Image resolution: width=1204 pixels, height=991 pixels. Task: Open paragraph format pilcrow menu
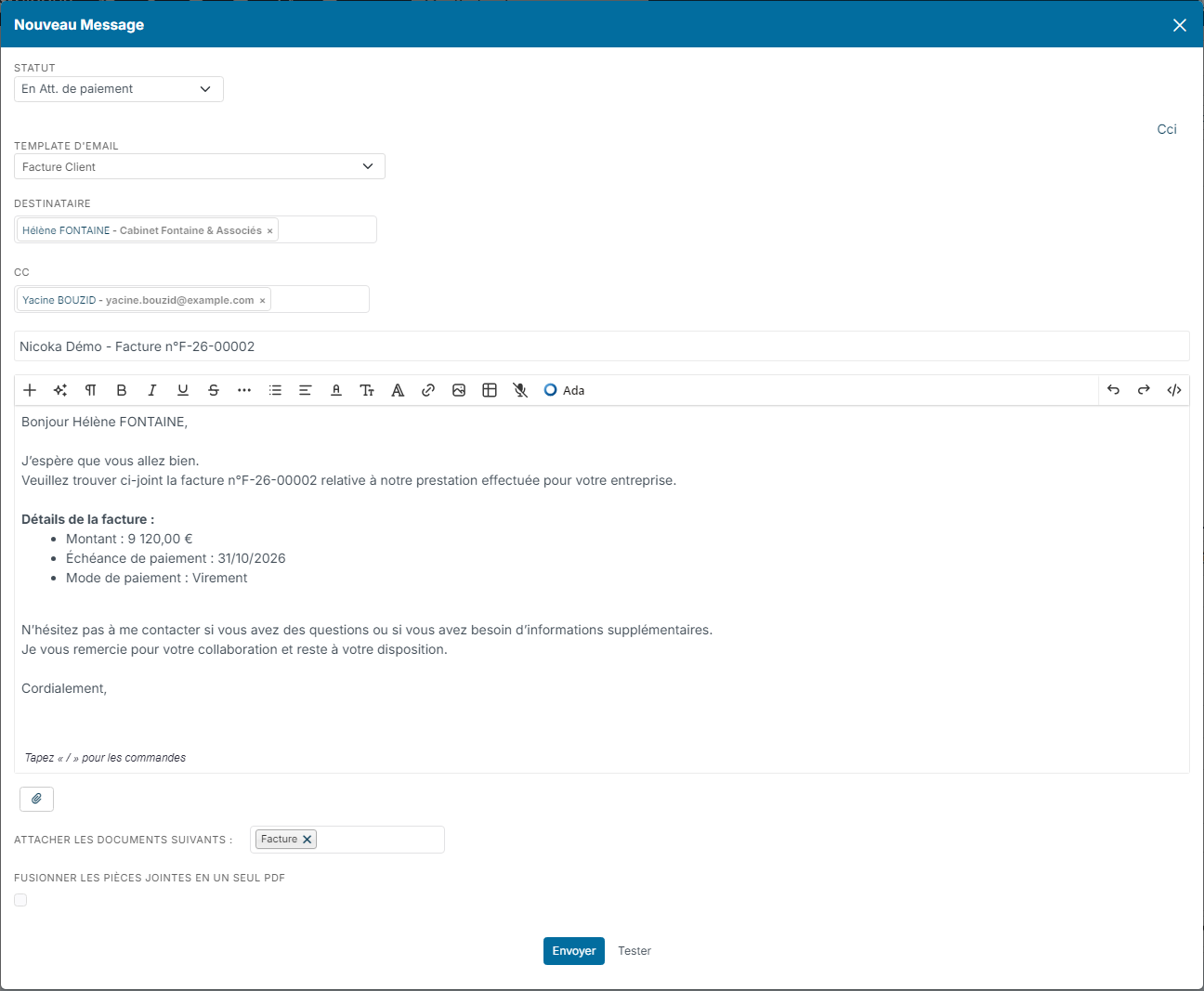[91, 390]
